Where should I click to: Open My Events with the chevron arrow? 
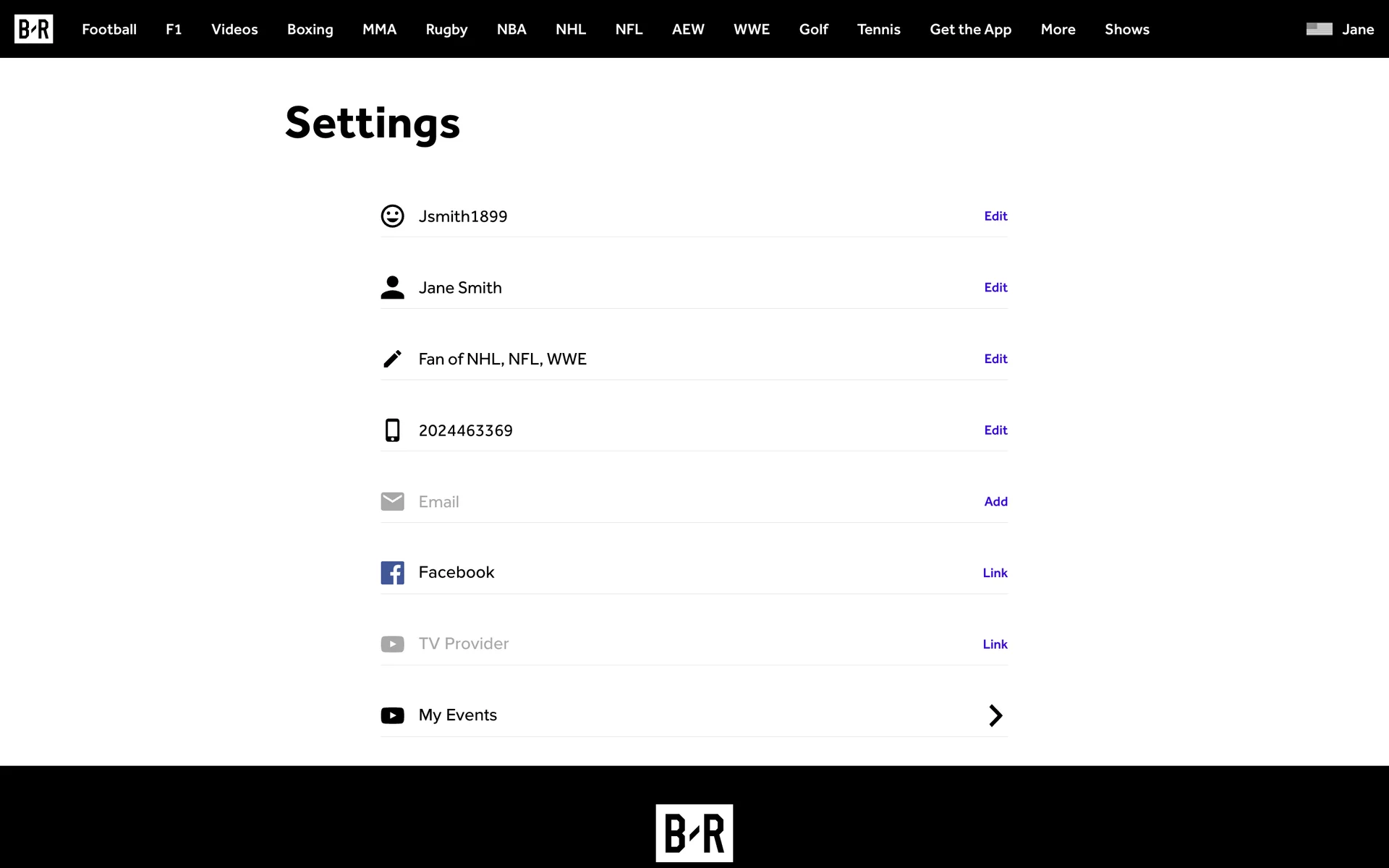pyautogui.click(x=995, y=715)
